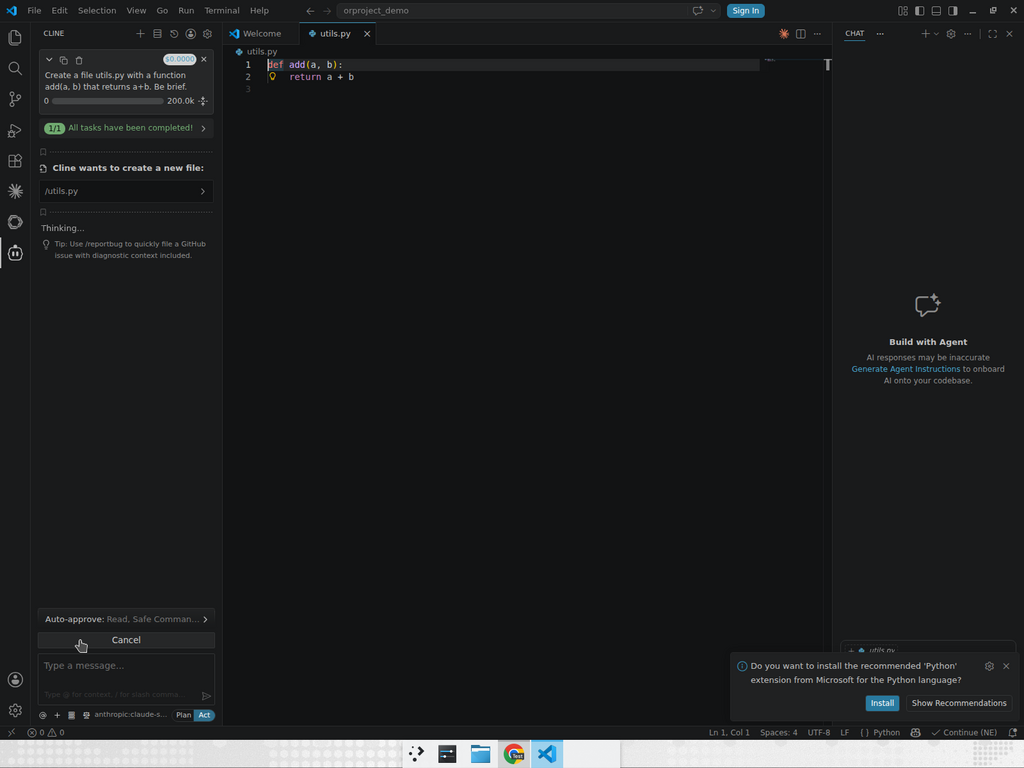
Task: Open Chat panel views ellipsis next to CHAT
Action: 880,34
